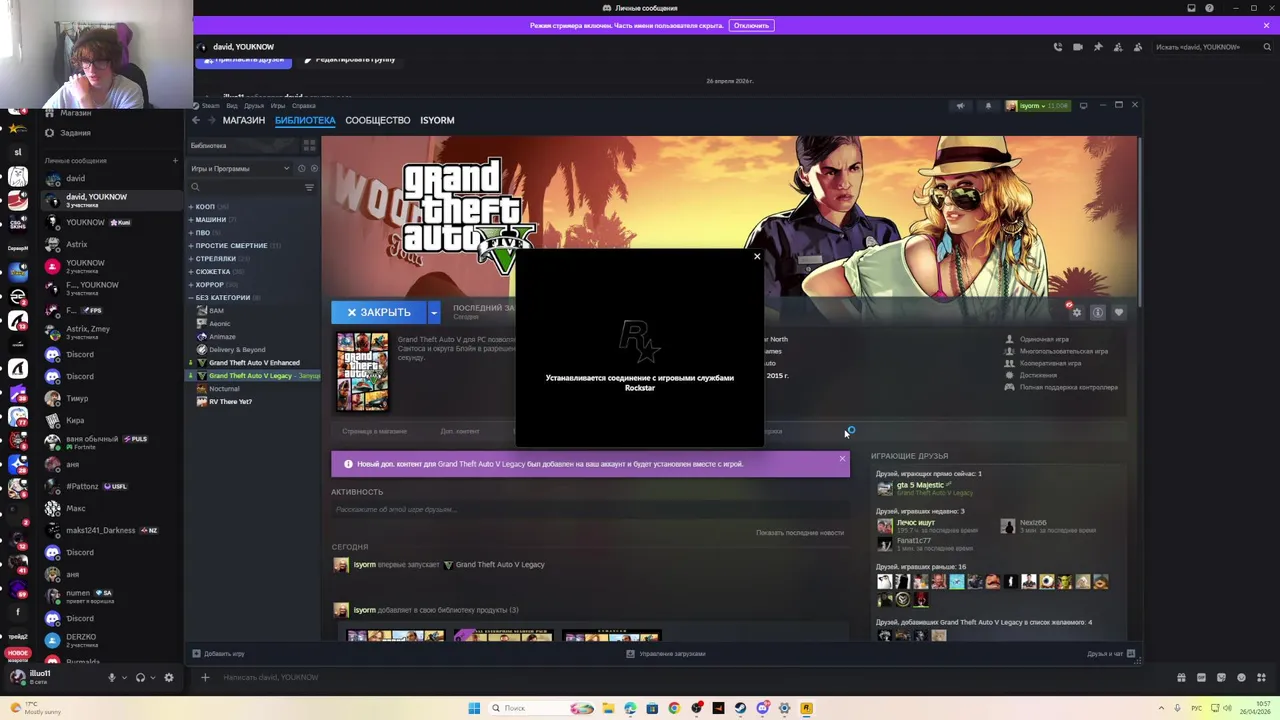
Task: Deafen Discord headphones
Action: tap(140, 677)
